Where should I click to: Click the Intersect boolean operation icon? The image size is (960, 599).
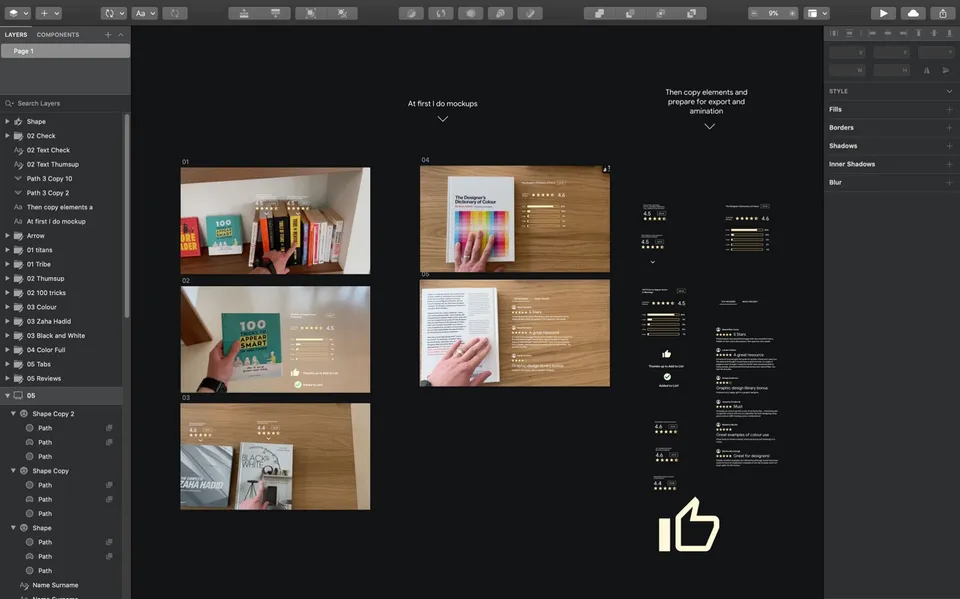point(661,13)
